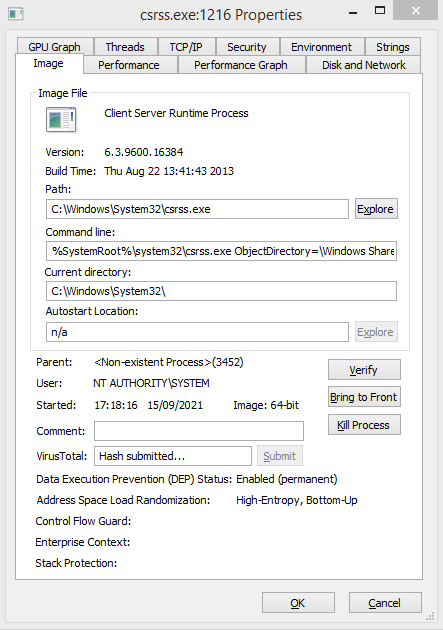Maximize the Properties window
The width and height of the screenshot is (443, 630).
pos(380,11)
